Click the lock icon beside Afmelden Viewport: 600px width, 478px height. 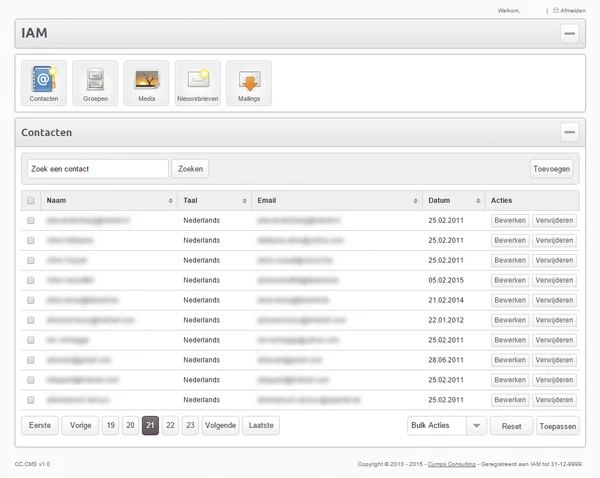point(556,10)
